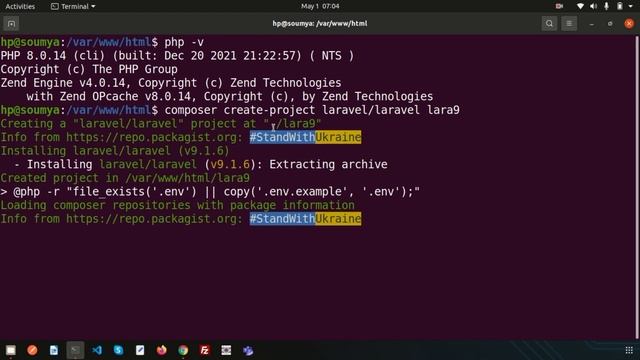This screenshot has height=360, width=640.
Task: Click the terminal vertical scrollbar
Action: point(637,188)
